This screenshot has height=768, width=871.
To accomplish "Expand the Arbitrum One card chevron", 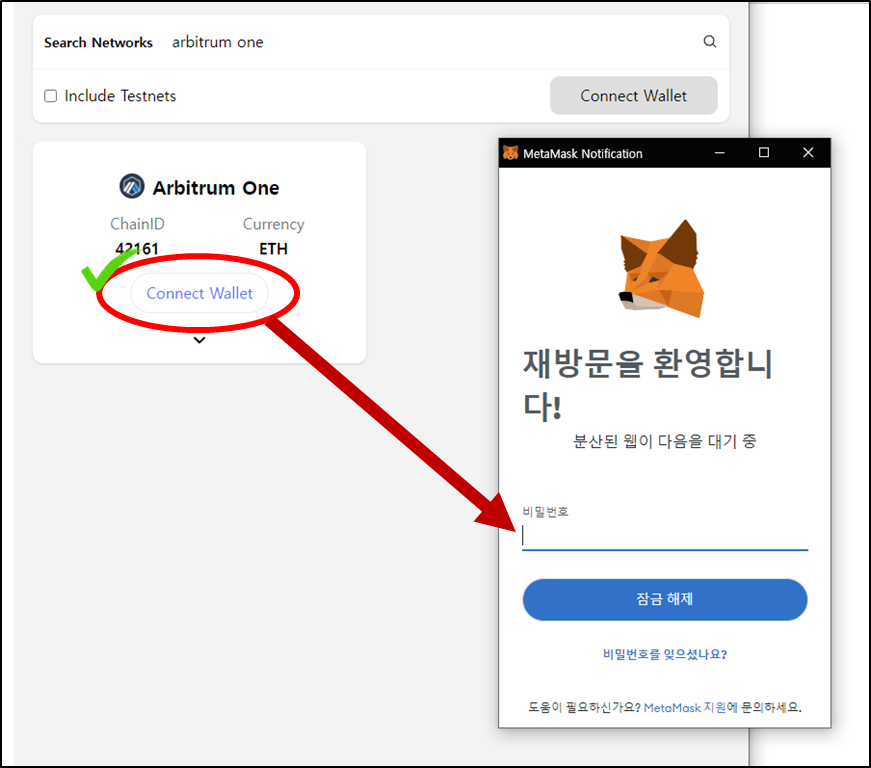I will 199,340.
